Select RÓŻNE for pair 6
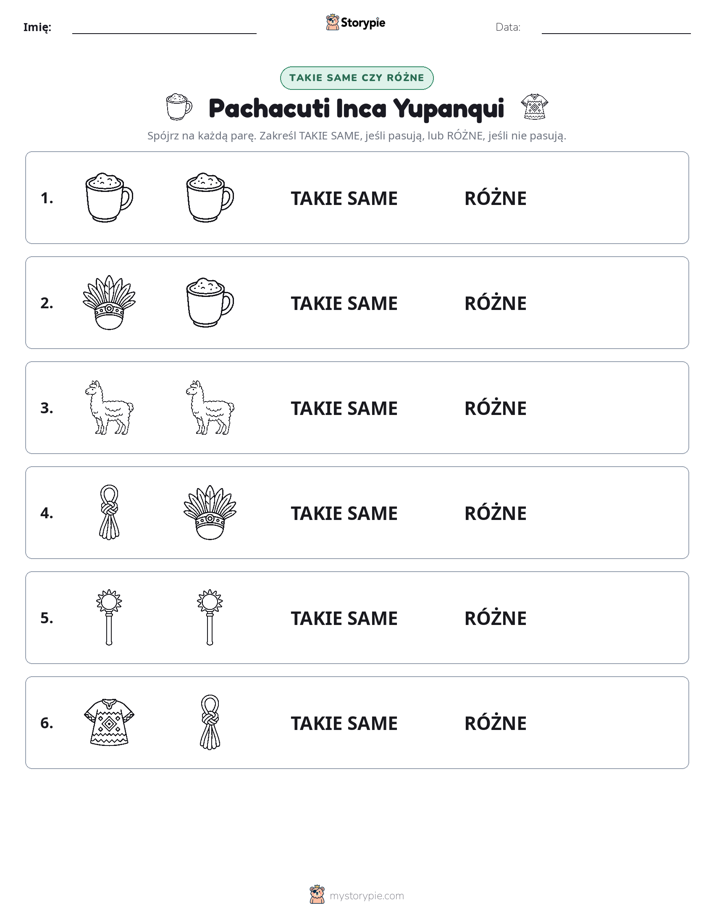This screenshot has height=924, width=714. [x=495, y=722]
